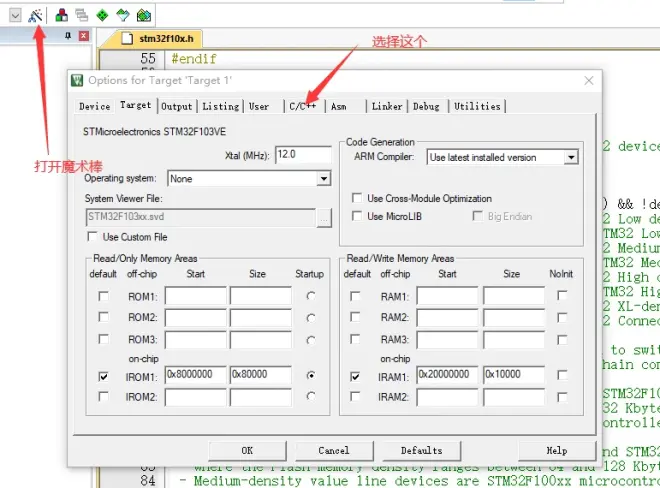Toggle the IRAM1 NoInit checkbox
The height and width of the screenshot is (488, 660).
coord(562,374)
